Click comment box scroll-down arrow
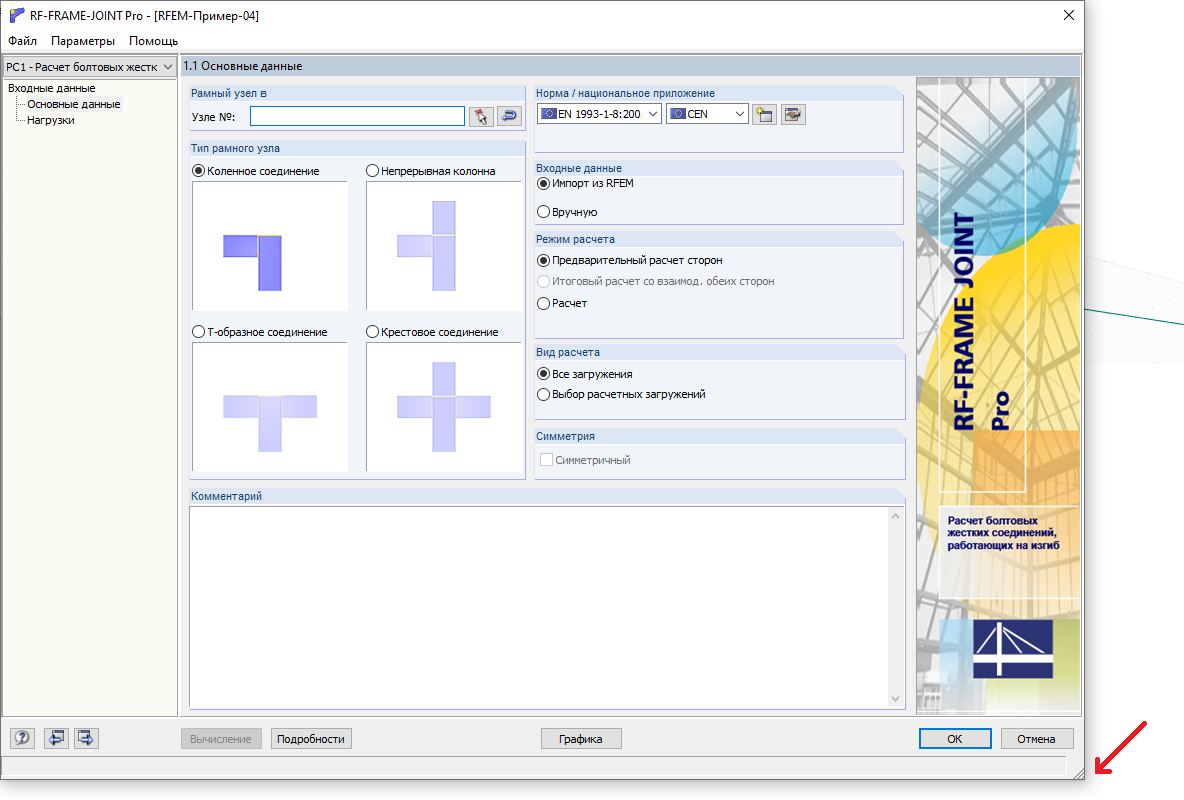This screenshot has width=1184, height=800. pos(896,700)
